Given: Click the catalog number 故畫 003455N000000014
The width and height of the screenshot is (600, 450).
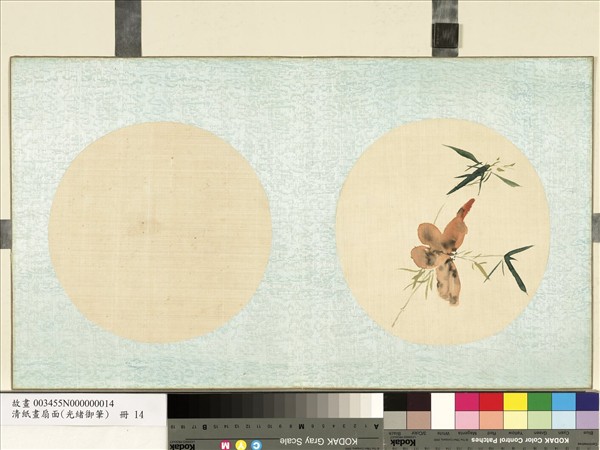Looking at the screenshot, I should coord(63,403).
